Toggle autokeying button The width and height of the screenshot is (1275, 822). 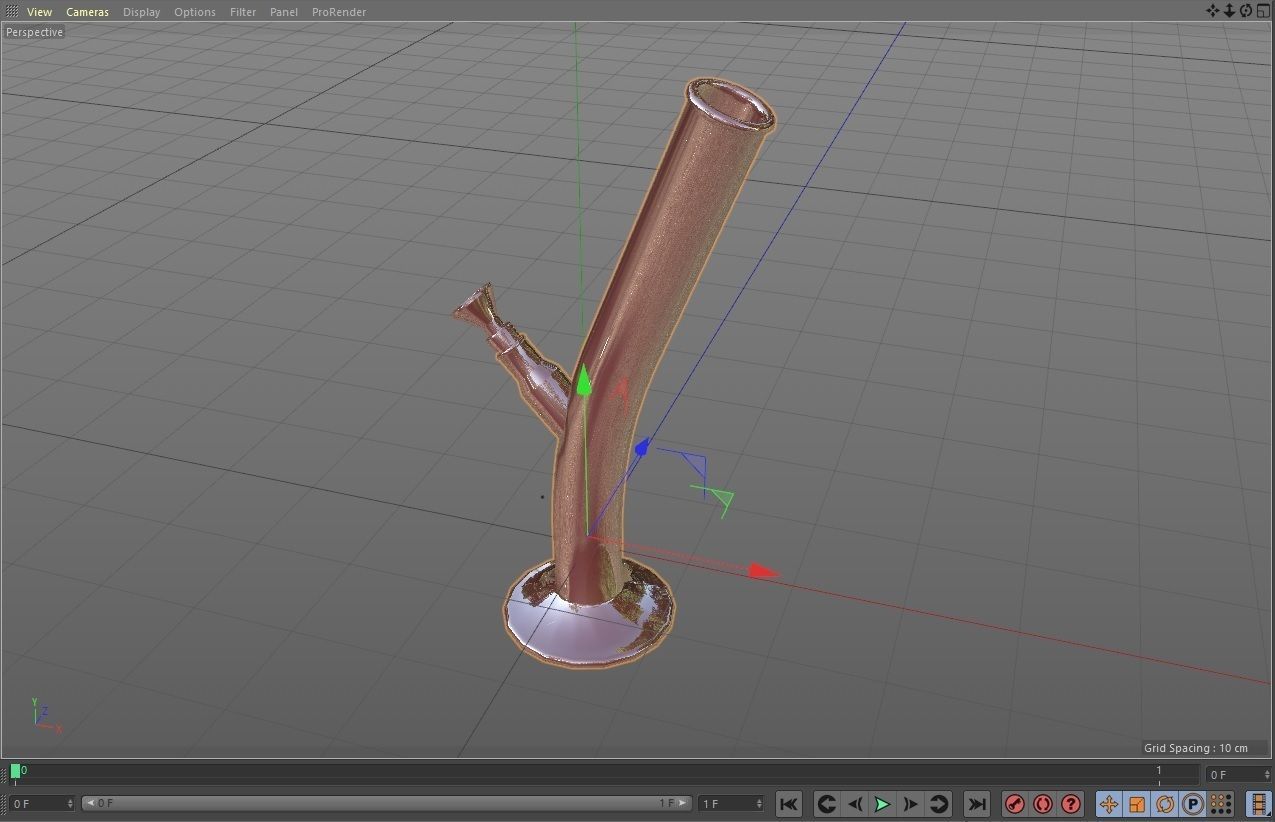1043,804
